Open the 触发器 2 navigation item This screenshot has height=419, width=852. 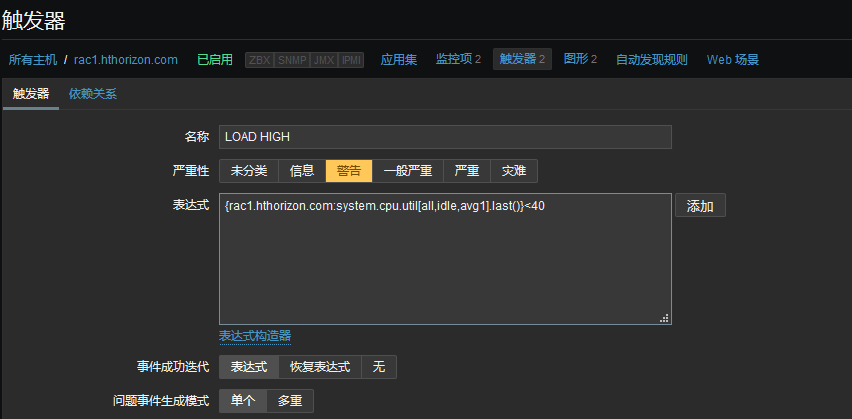(x=522, y=59)
